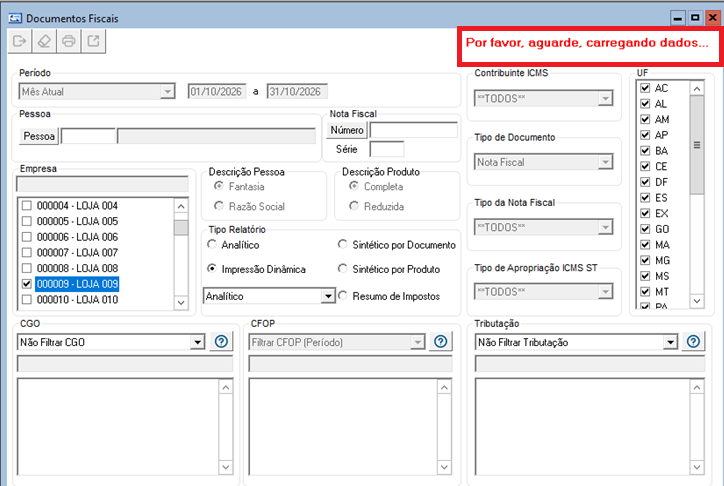Choose Razão Social radio option

coord(219,205)
